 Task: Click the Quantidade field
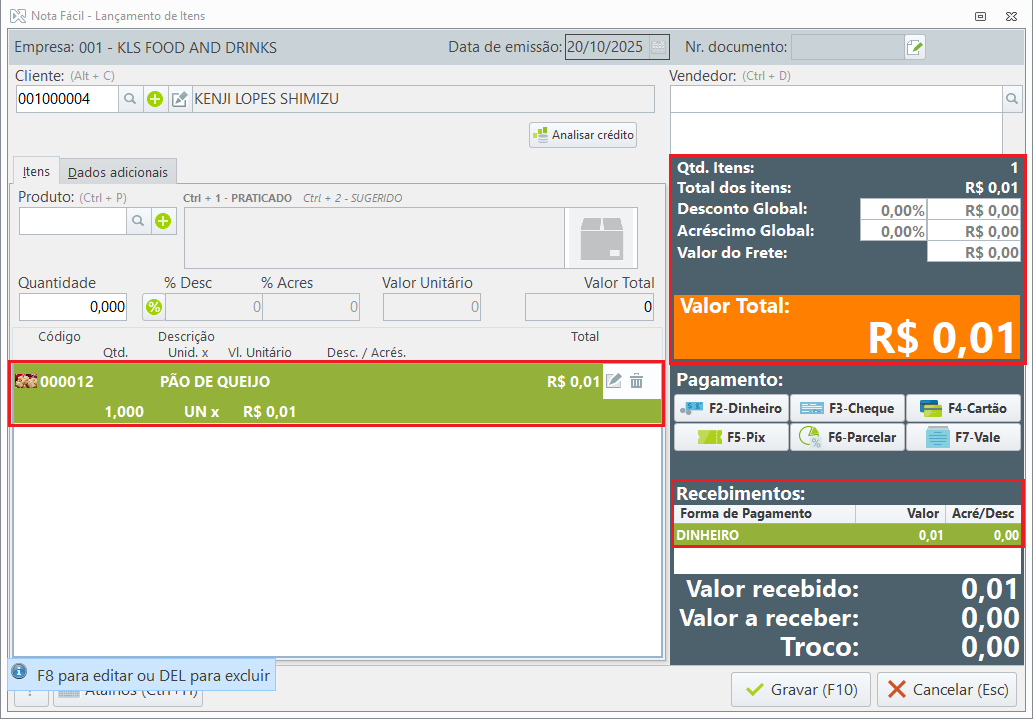pyautogui.click(x=73, y=307)
